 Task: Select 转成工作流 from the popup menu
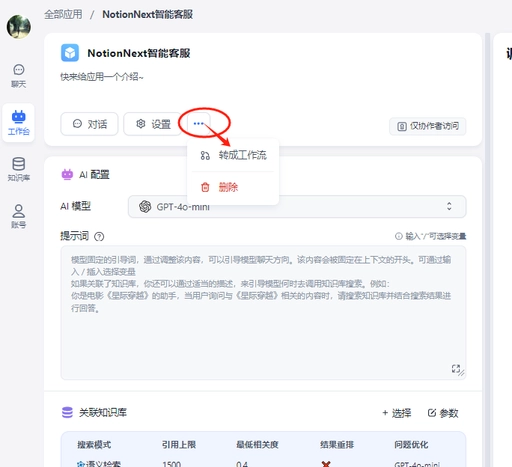[233, 155]
